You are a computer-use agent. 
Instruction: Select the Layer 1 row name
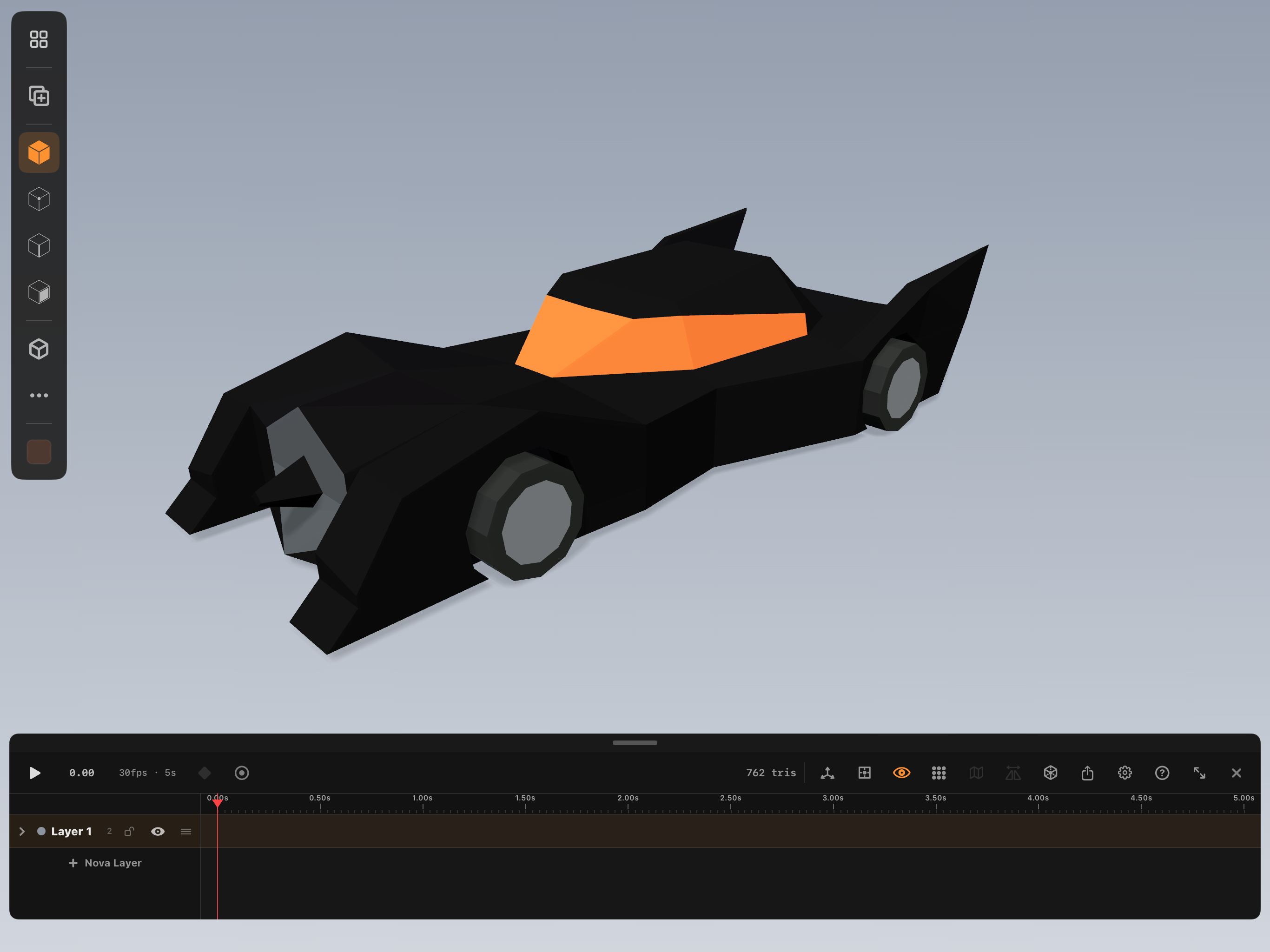(71, 832)
